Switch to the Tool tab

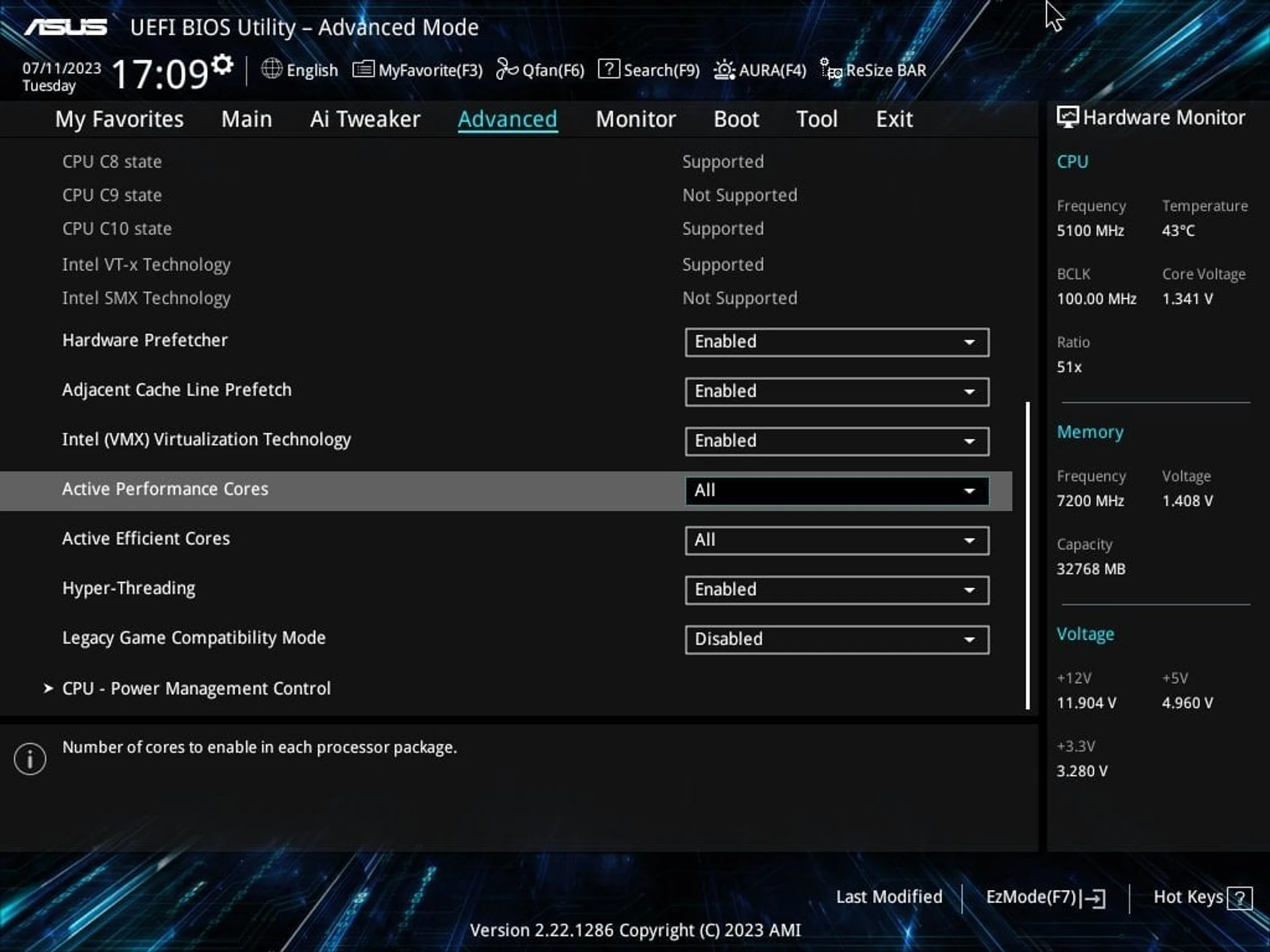coord(817,119)
